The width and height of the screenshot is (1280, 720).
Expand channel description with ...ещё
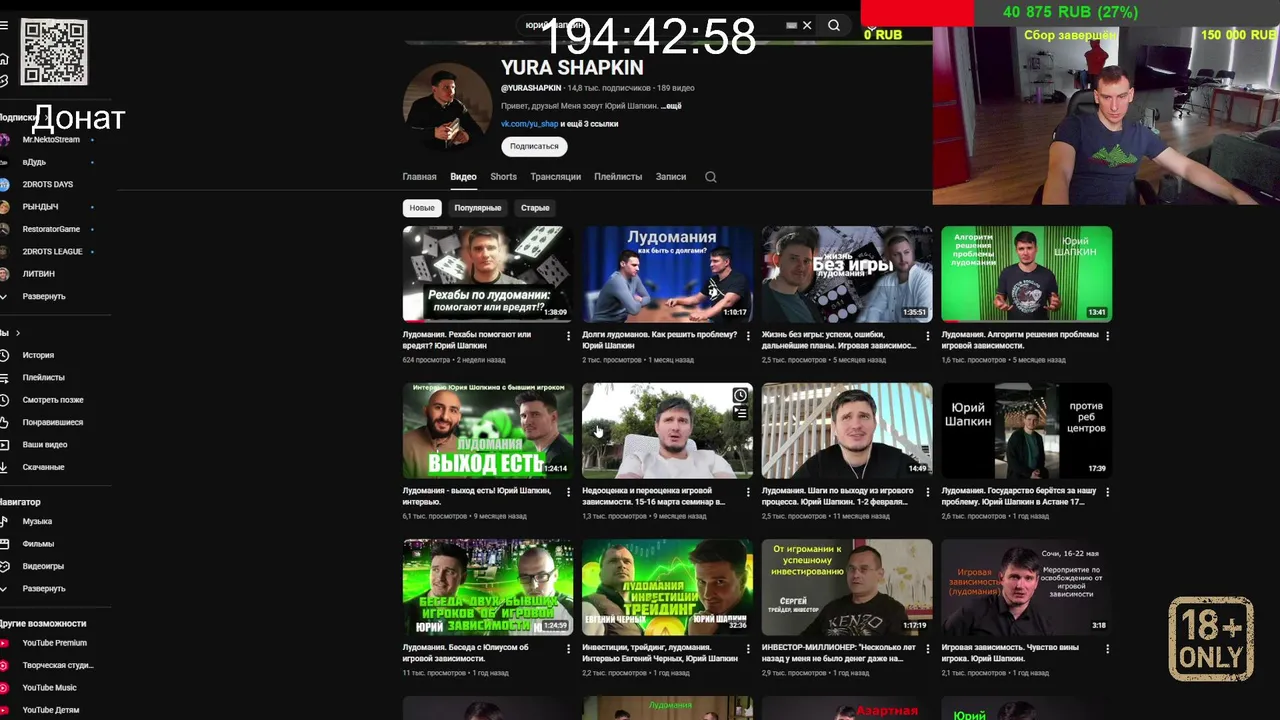click(x=671, y=106)
